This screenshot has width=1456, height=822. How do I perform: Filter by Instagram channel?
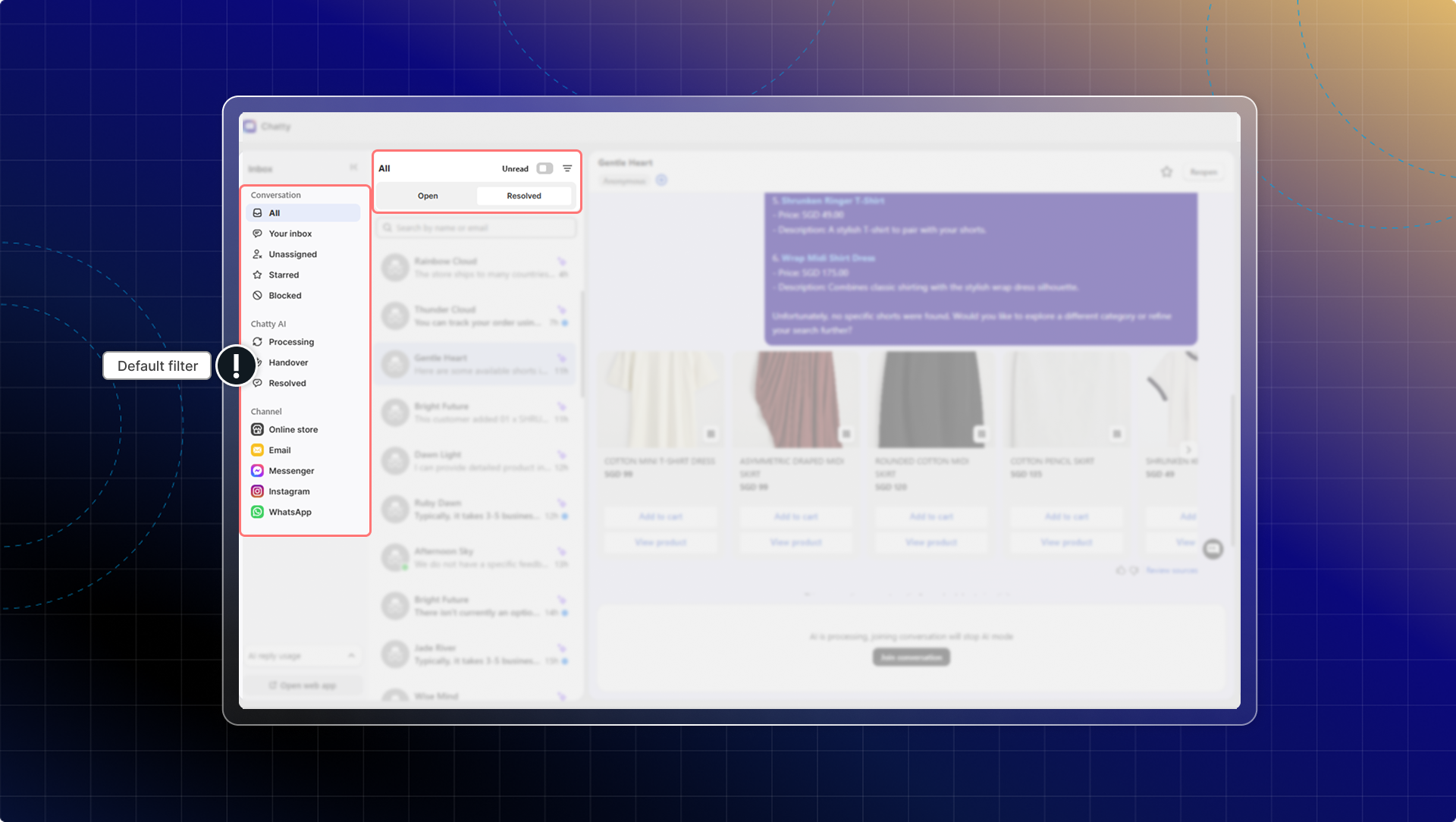click(x=288, y=491)
